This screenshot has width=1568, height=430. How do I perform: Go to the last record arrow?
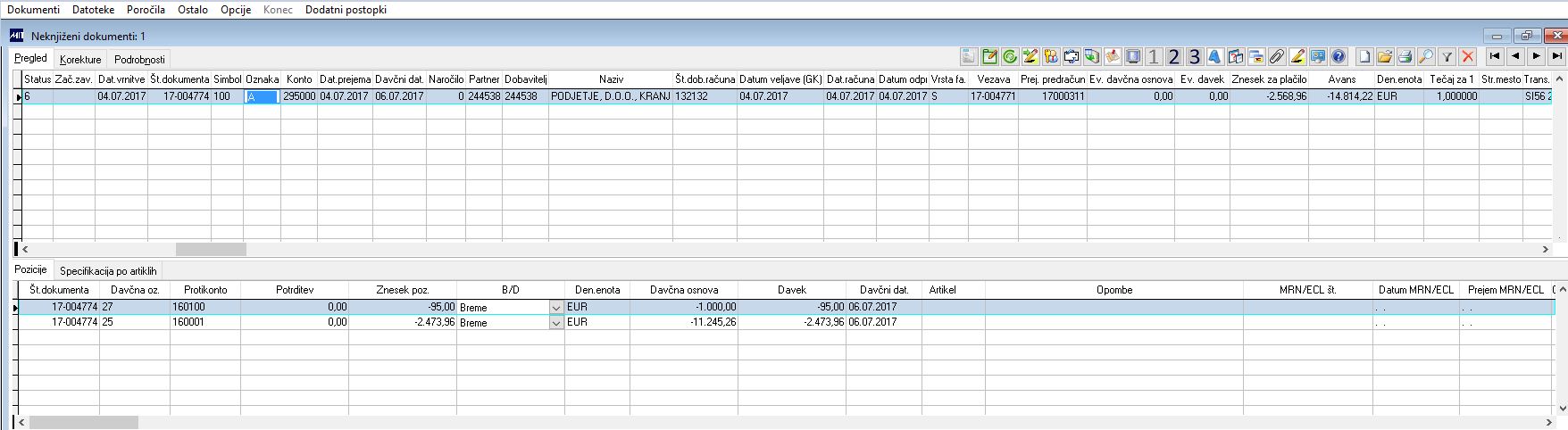click(1556, 56)
